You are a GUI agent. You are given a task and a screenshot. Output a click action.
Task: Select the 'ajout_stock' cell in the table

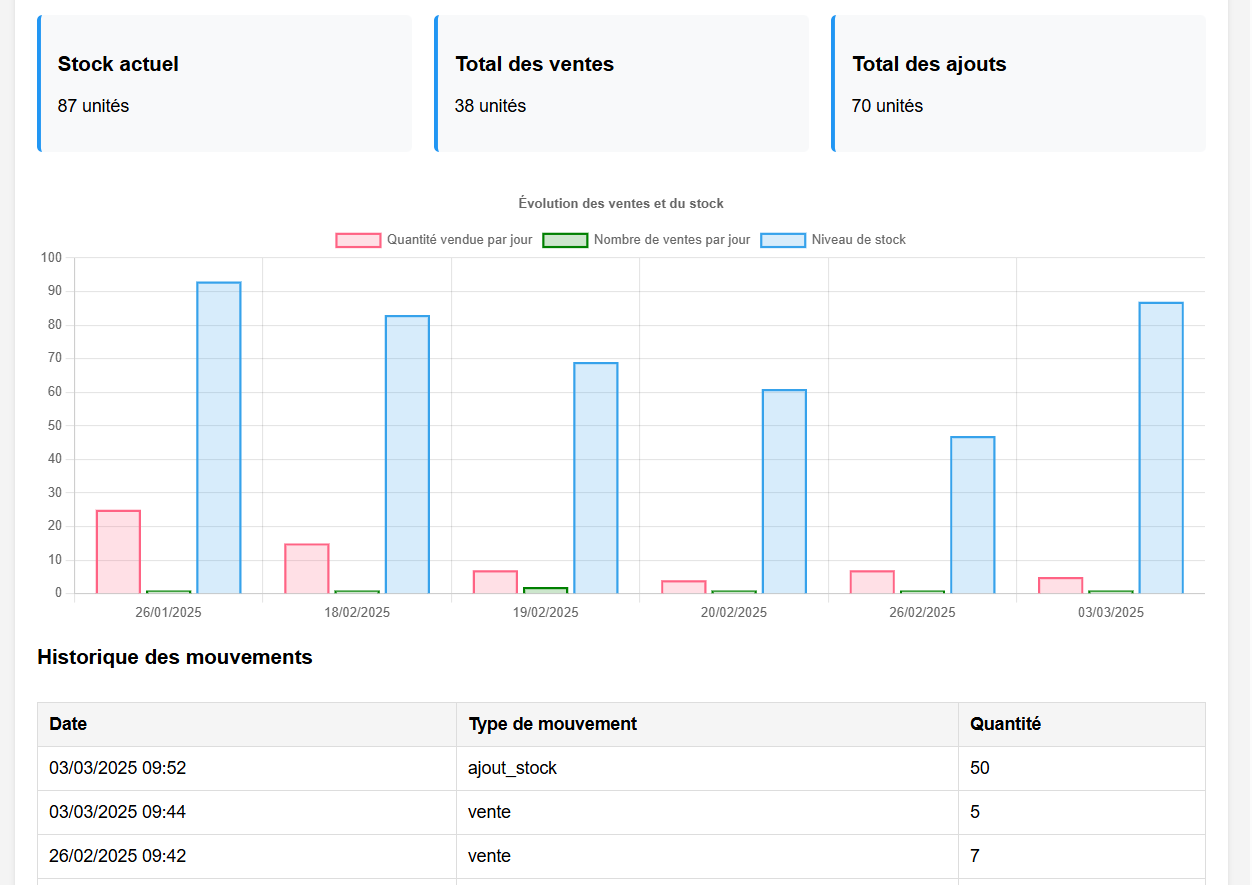[x=512, y=768]
